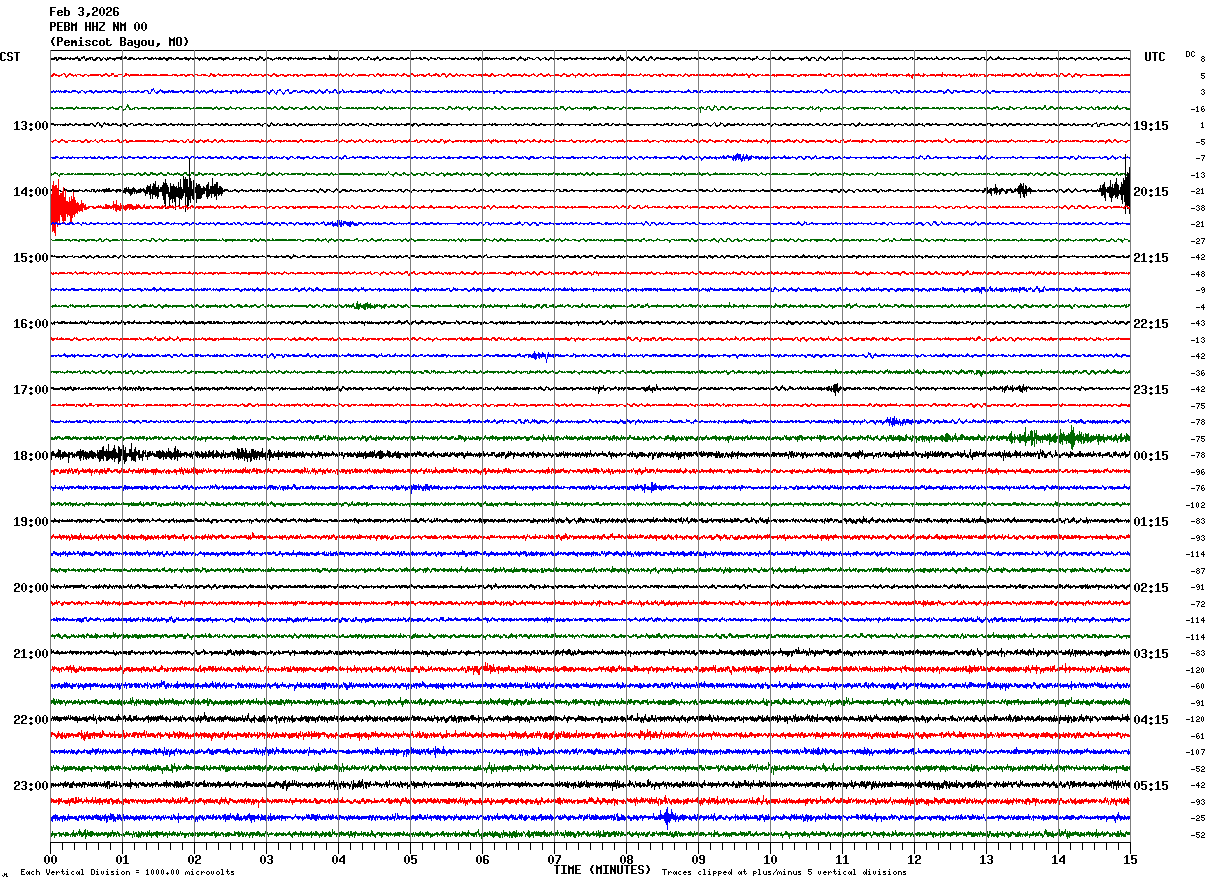The image size is (1210, 886).
Task: Select the 21:00 CST row label
Action: tap(30, 654)
